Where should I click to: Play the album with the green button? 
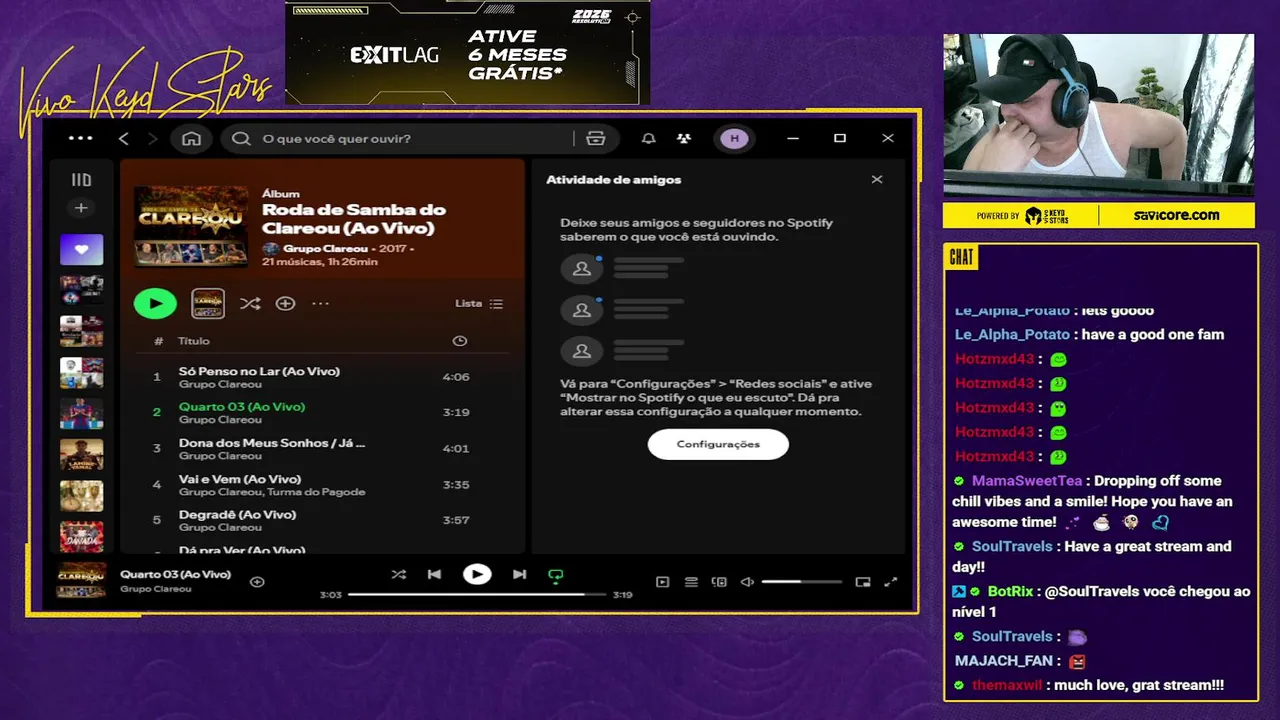coord(155,303)
